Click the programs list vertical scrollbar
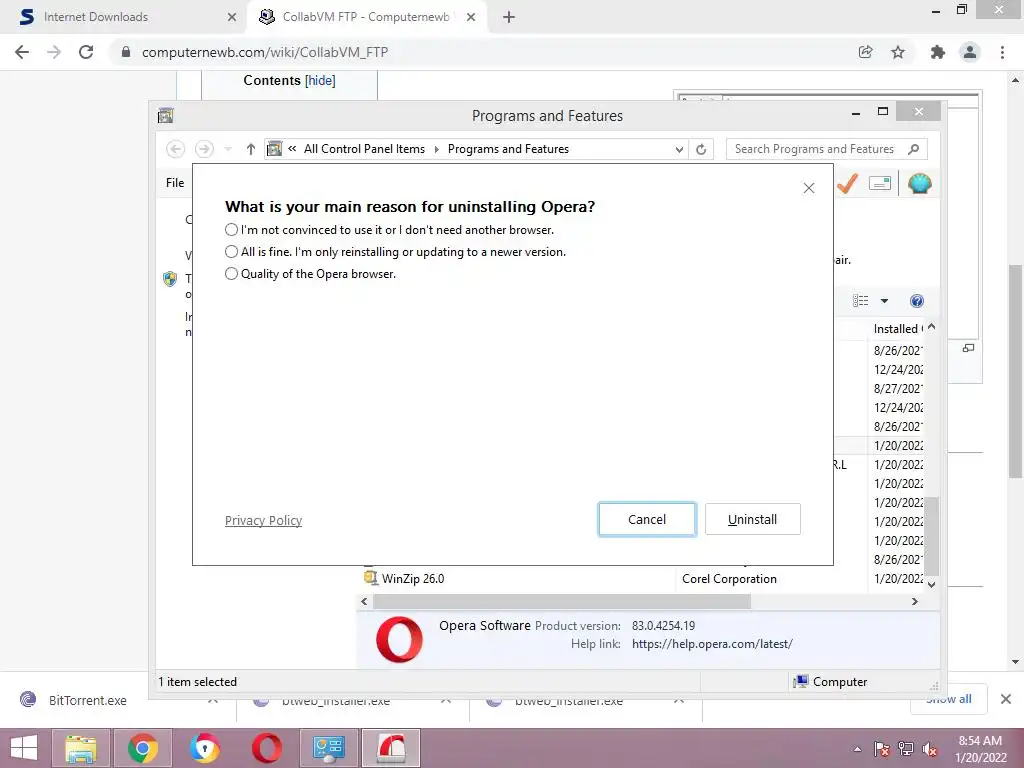Image resolution: width=1024 pixels, height=768 pixels. (x=932, y=536)
